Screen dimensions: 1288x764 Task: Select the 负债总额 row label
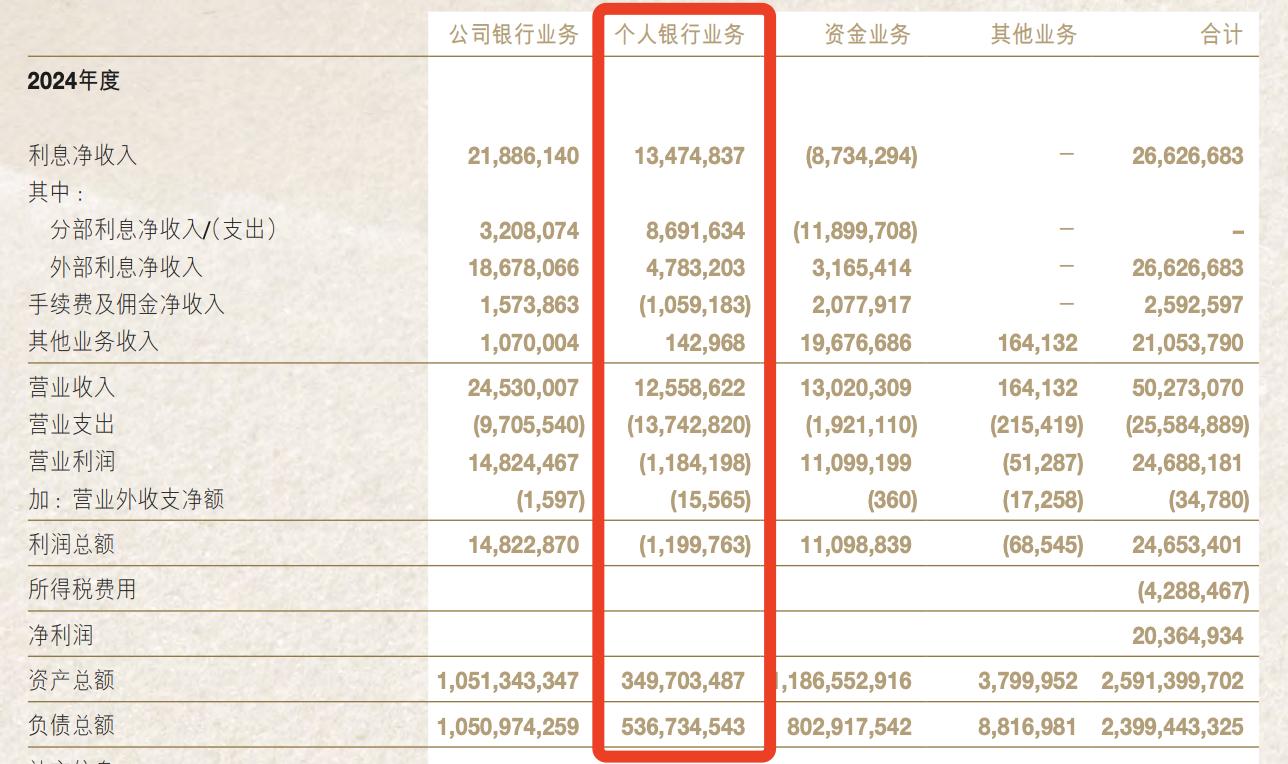[72, 726]
